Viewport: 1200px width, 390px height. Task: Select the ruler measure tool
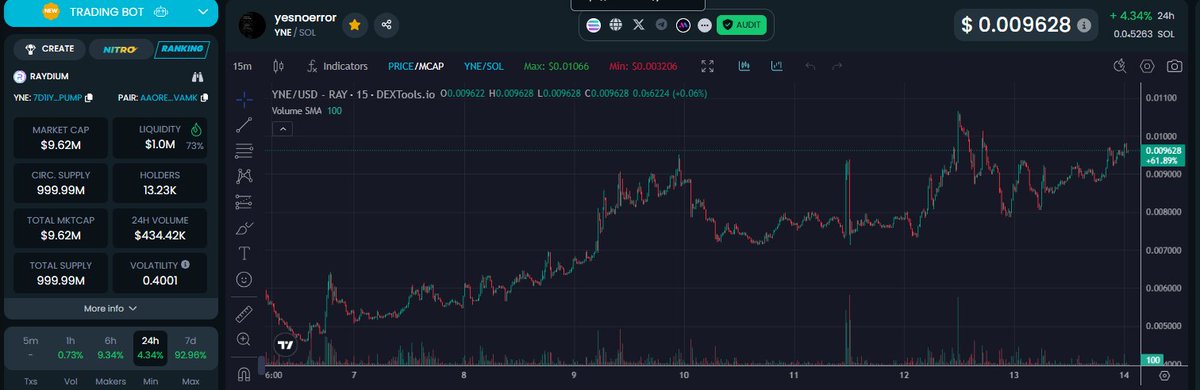pyautogui.click(x=245, y=314)
